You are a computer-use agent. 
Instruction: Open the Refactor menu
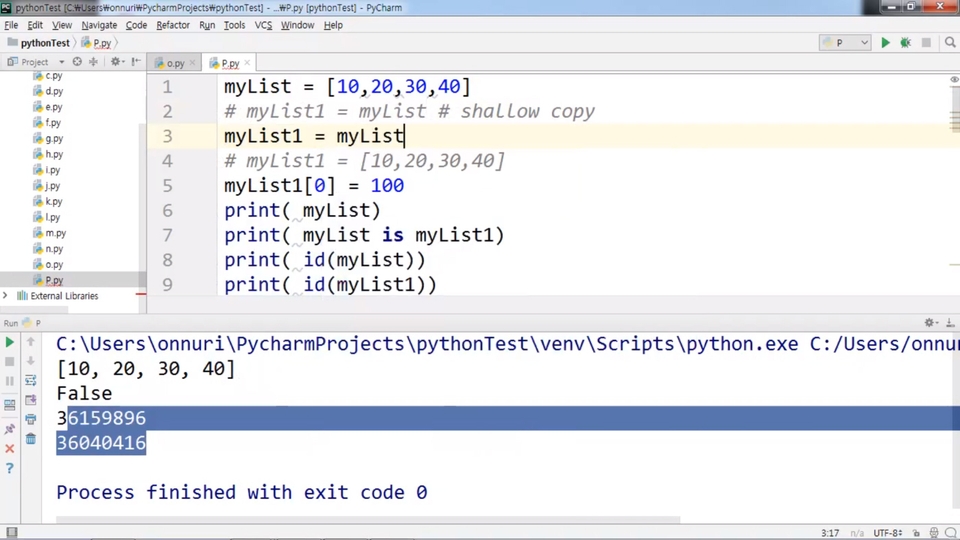(173, 25)
